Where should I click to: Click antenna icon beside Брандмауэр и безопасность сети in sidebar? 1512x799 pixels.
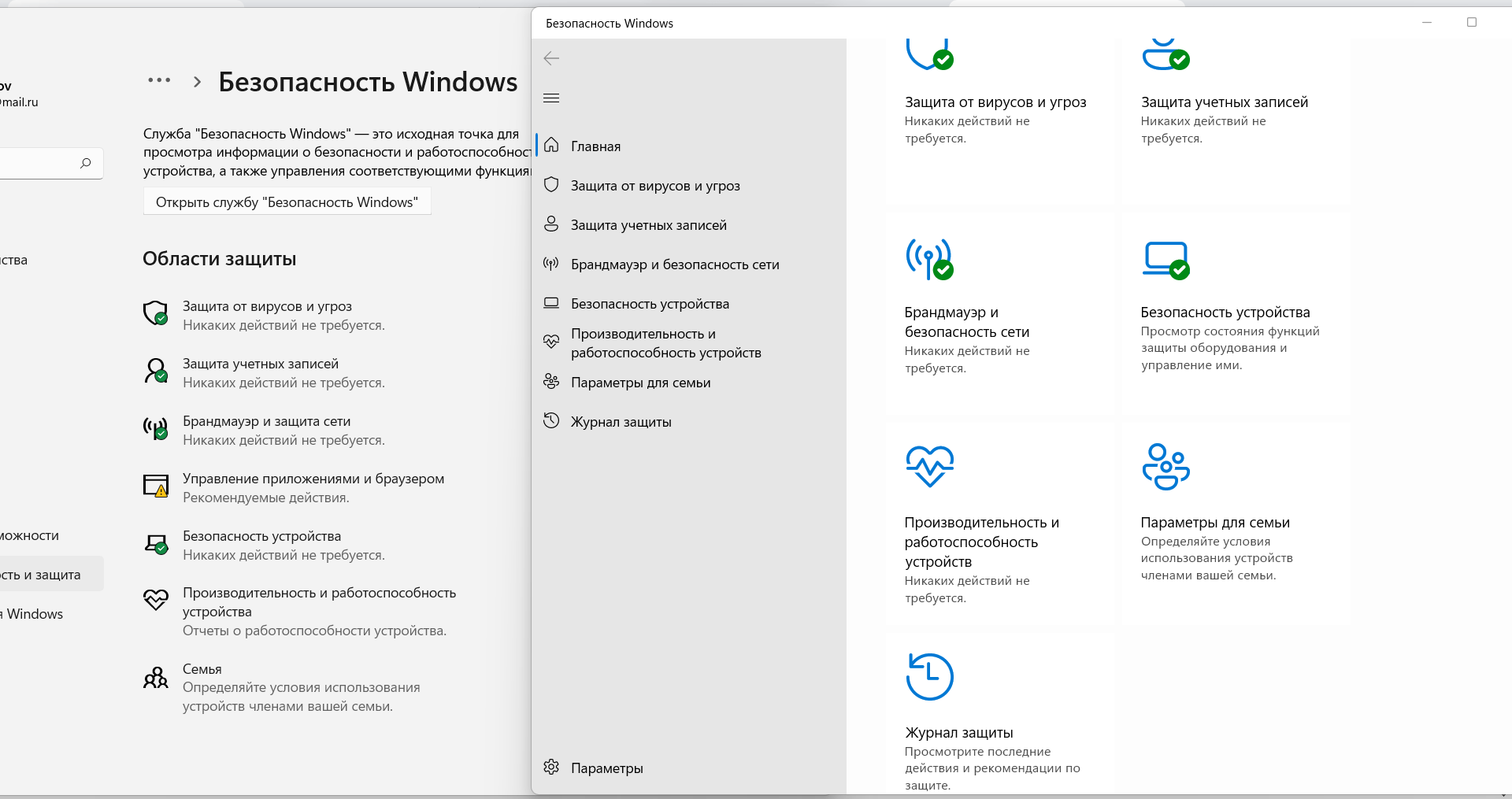pos(551,264)
